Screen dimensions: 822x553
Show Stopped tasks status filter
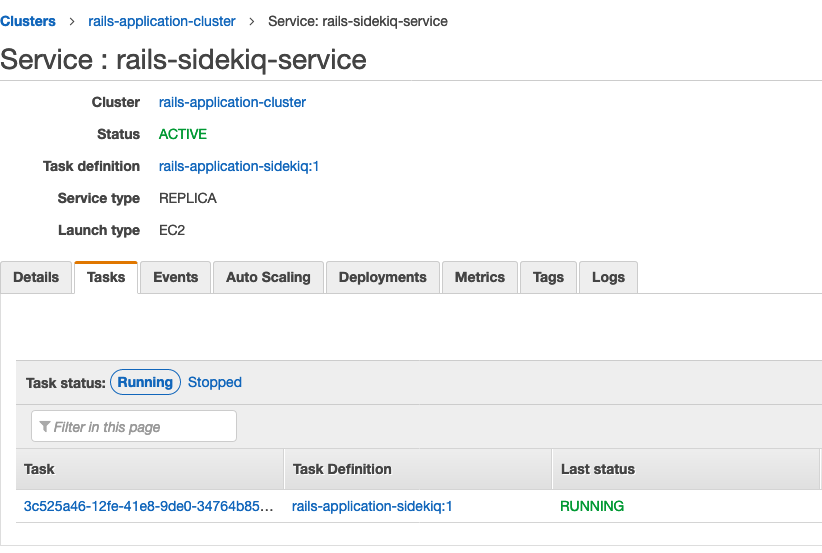(215, 382)
